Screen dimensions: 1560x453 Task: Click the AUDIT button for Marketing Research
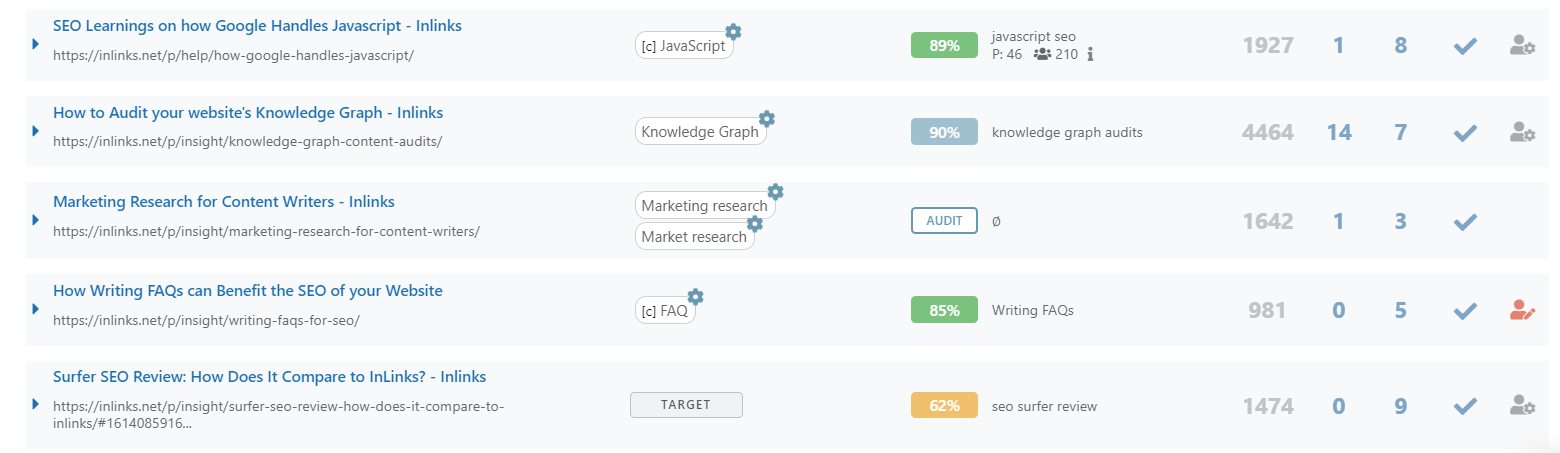(x=944, y=220)
